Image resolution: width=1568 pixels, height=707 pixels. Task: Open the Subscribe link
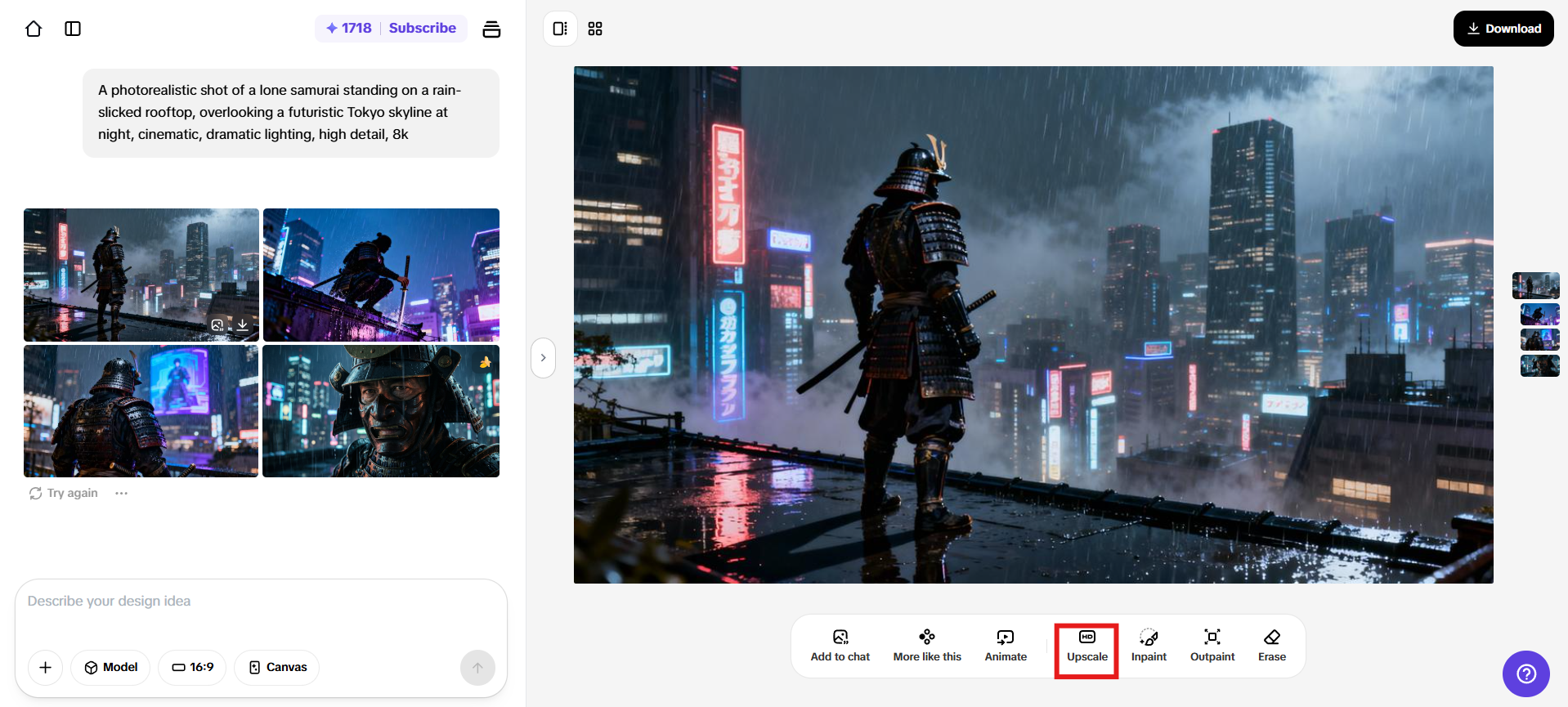423,28
